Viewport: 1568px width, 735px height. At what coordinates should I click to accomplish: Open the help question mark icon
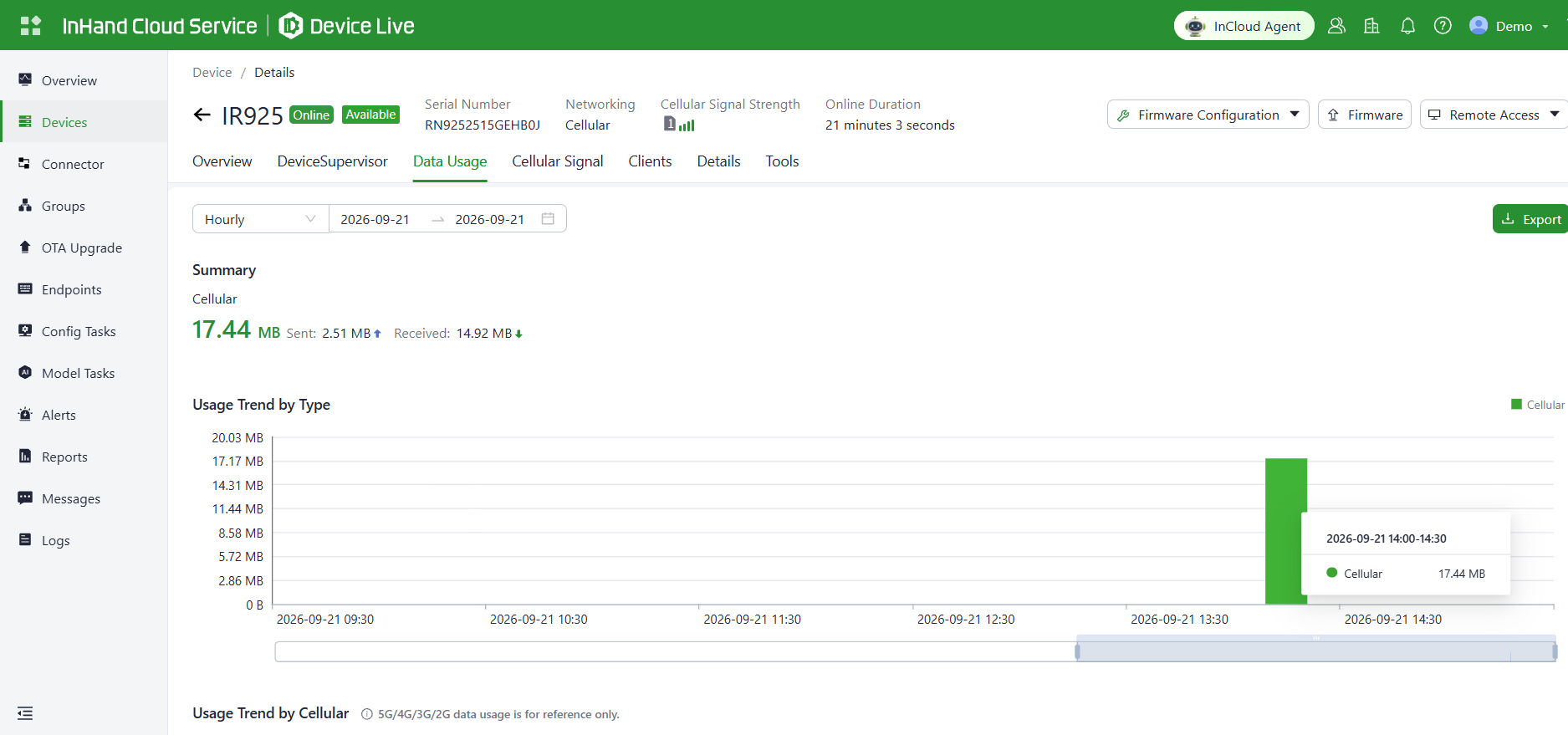[1443, 26]
